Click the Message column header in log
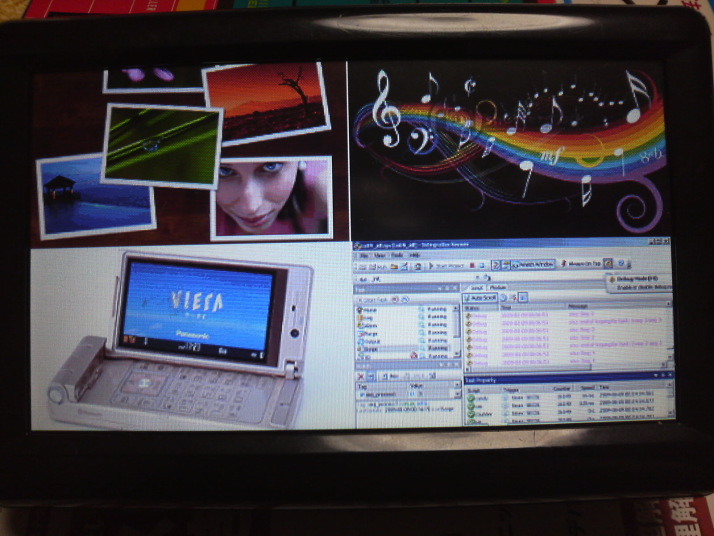 point(615,306)
